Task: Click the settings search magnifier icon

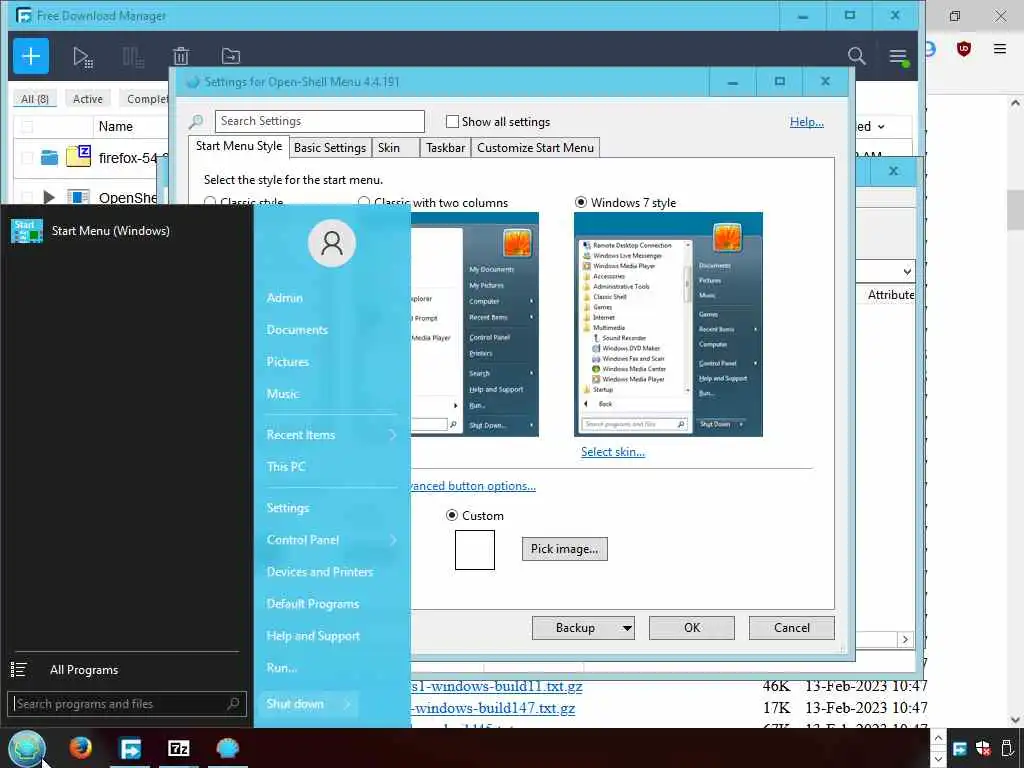Action: pyautogui.click(x=196, y=122)
